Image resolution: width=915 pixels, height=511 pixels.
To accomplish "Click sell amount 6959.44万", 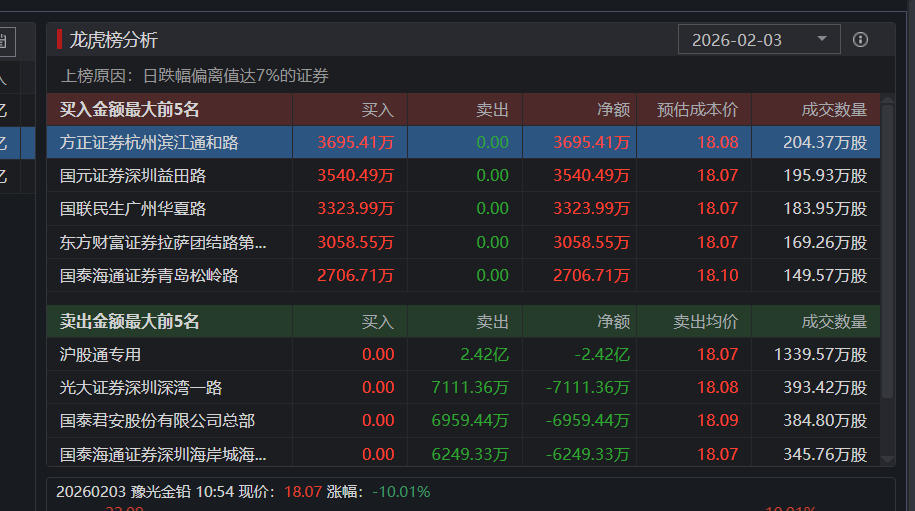I will click(470, 421).
